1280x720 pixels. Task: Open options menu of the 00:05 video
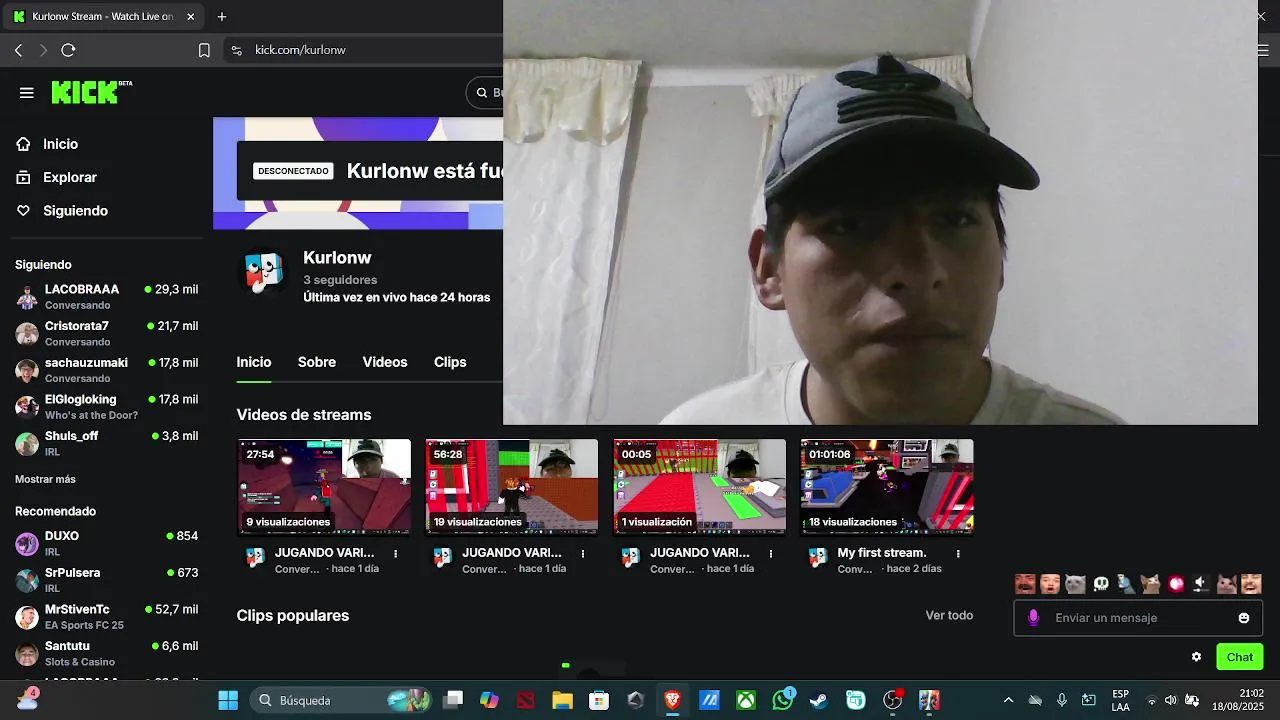click(771, 553)
